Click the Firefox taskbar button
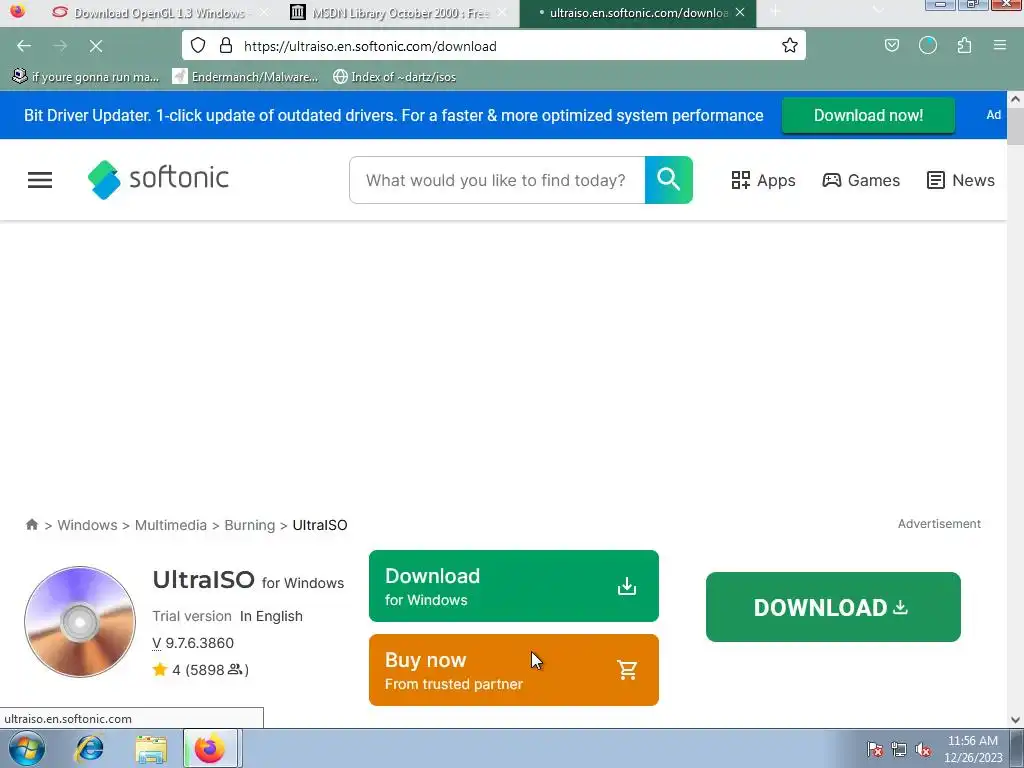 210,748
